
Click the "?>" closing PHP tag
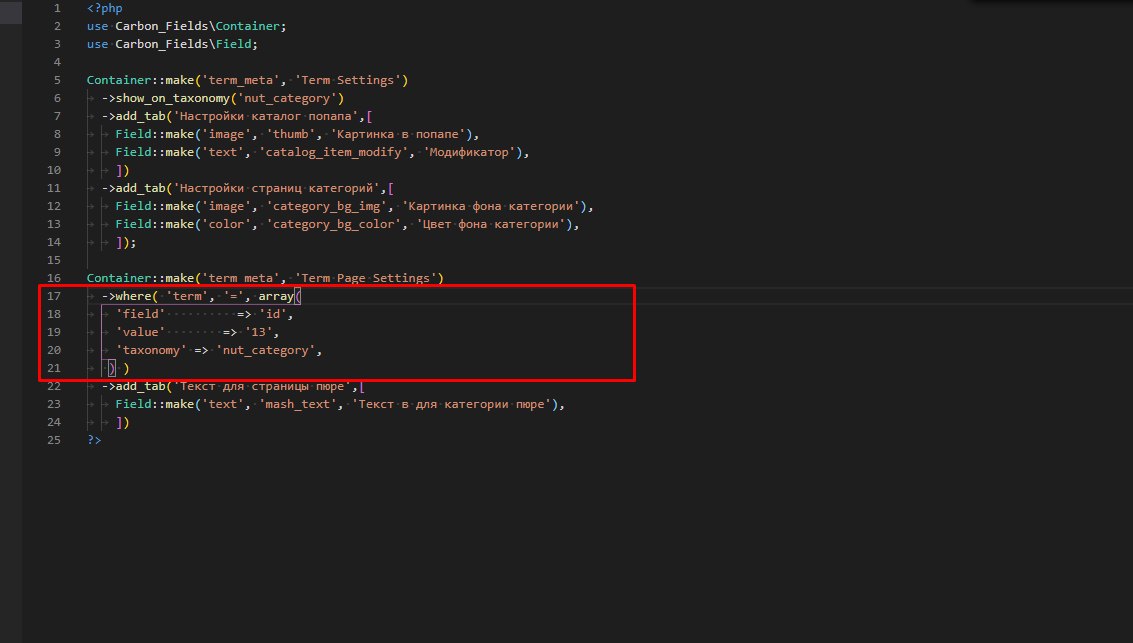(x=94, y=440)
